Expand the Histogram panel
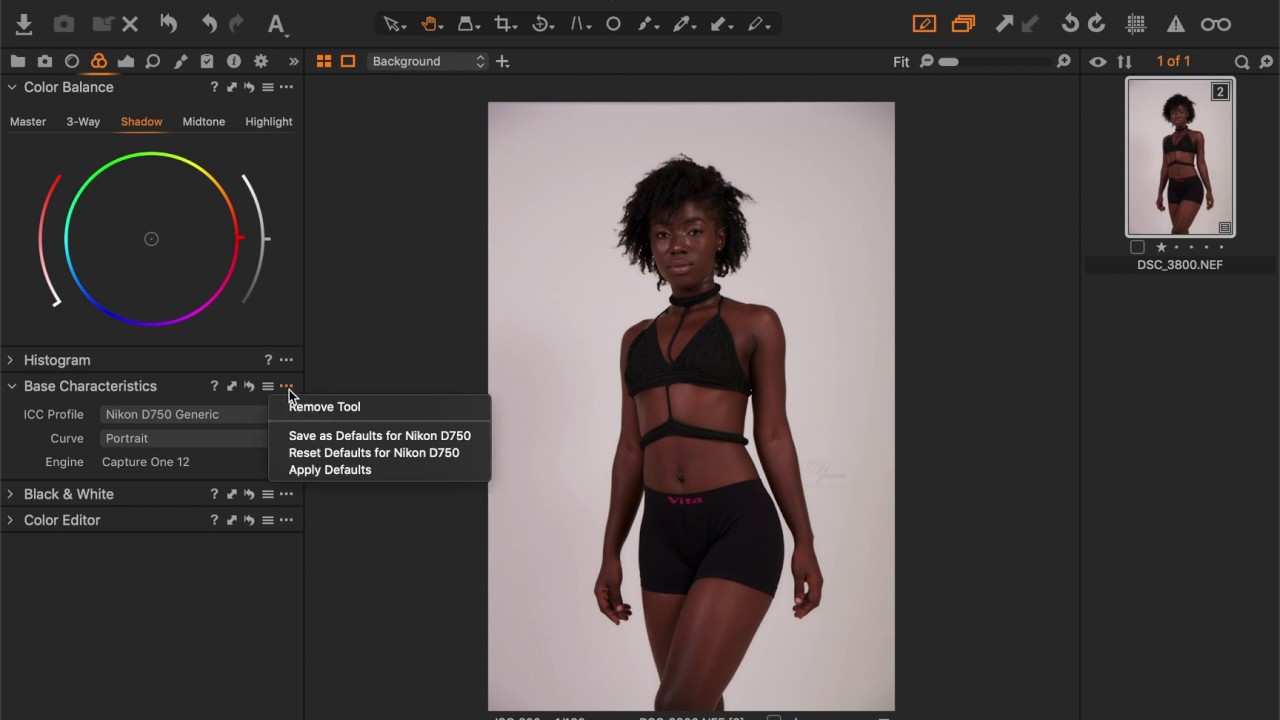The width and height of the screenshot is (1280, 720). (11, 360)
